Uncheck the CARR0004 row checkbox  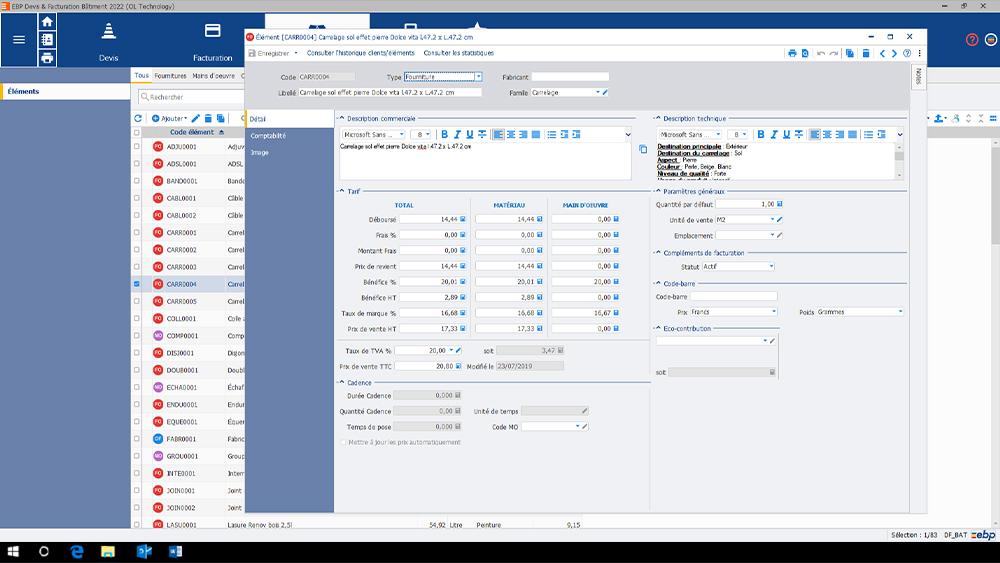tap(138, 284)
